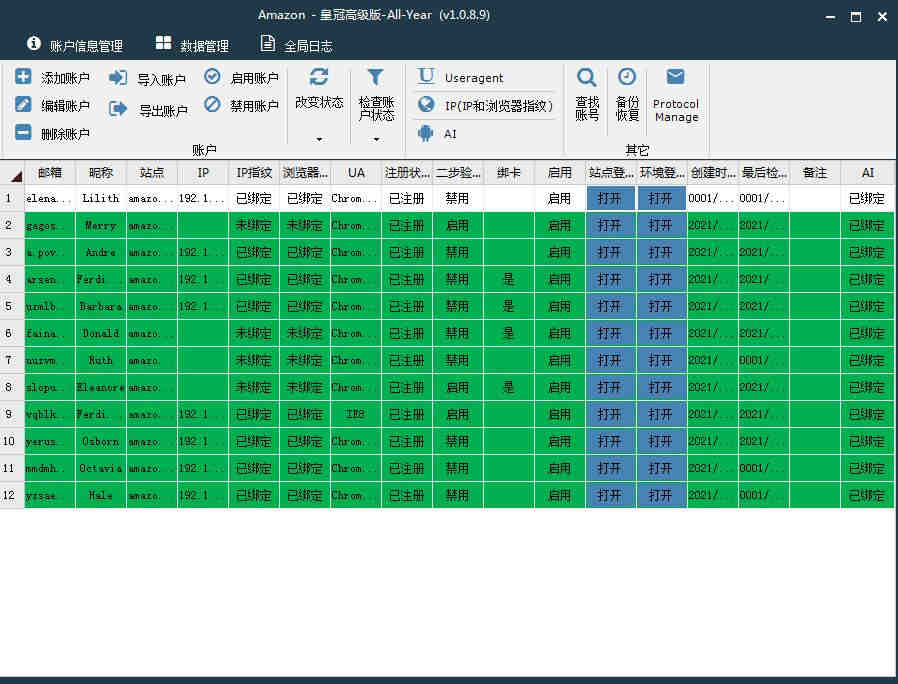The width and height of the screenshot is (898, 684).
Task: Expand the 改变状态 dropdown arrow
Action: tap(319, 139)
